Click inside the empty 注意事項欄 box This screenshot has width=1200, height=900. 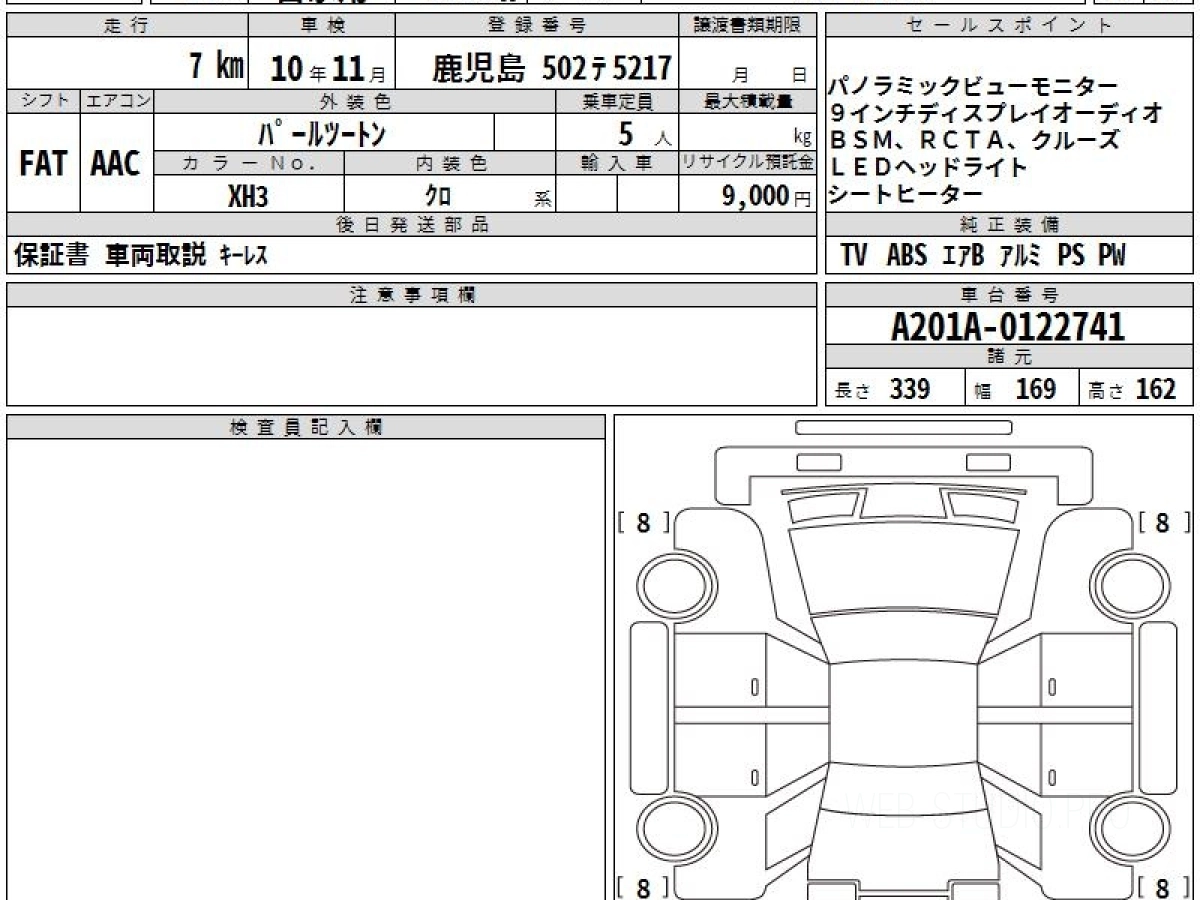click(x=411, y=355)
